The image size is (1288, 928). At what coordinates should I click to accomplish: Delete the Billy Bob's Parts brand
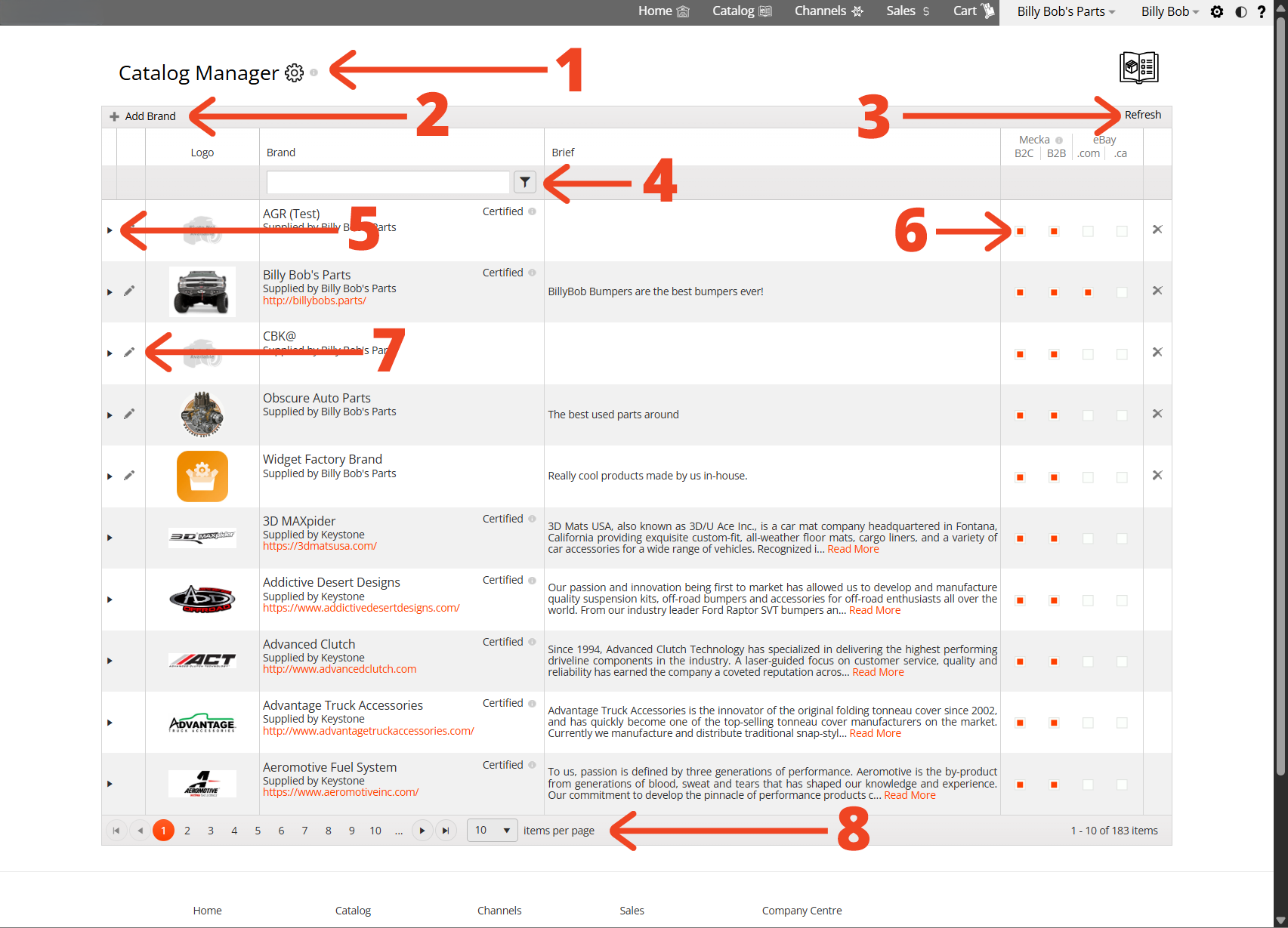(1157, 291)
